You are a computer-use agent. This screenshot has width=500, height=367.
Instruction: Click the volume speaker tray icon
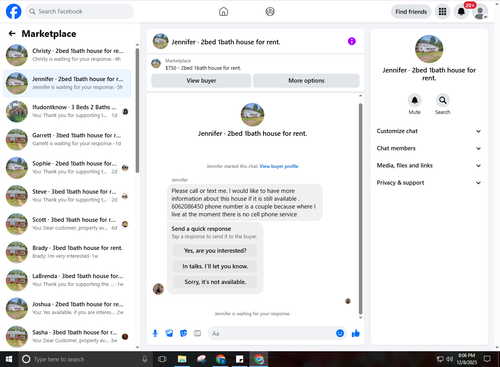point(450,359)
